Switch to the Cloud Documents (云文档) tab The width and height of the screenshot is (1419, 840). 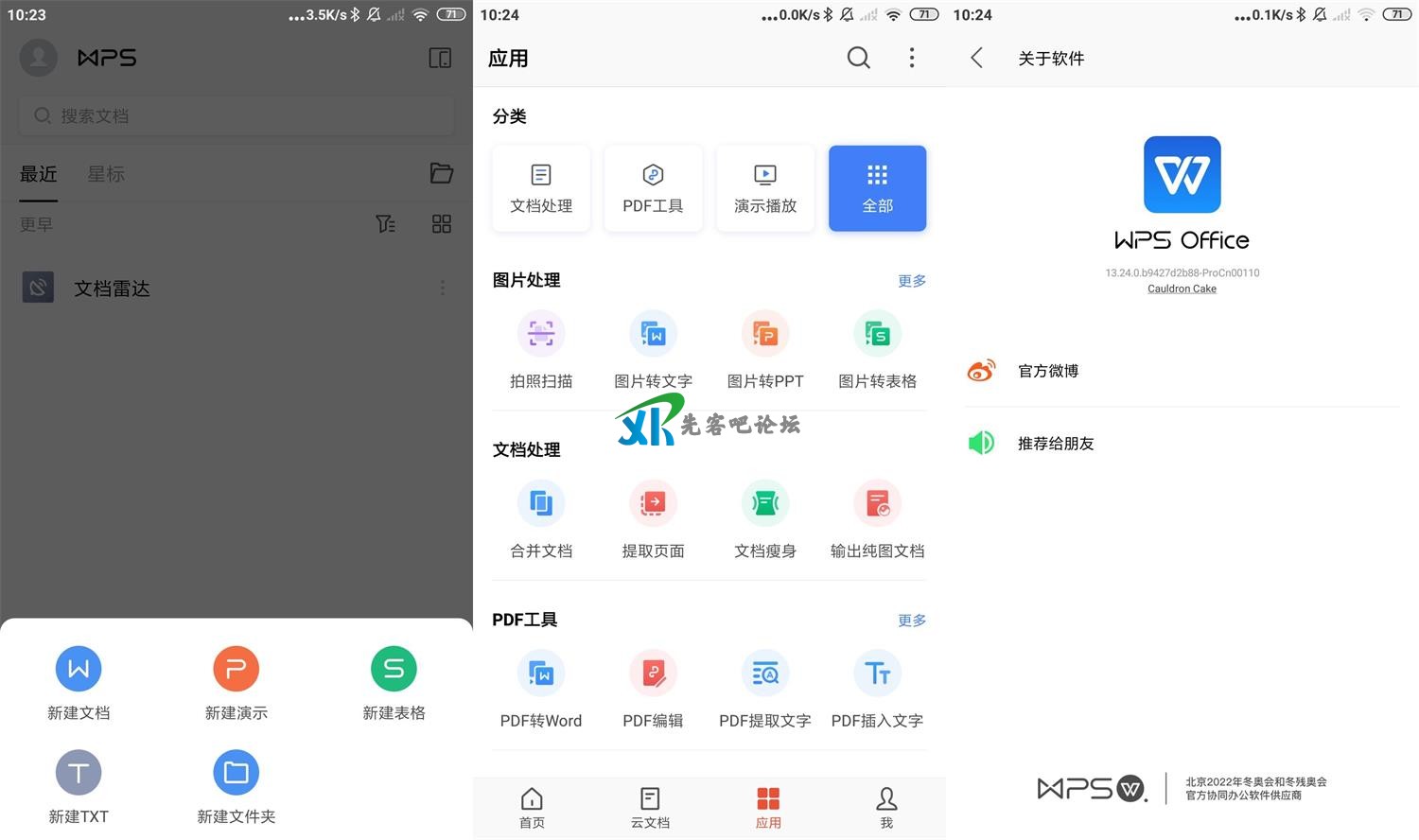pos(650,808)
